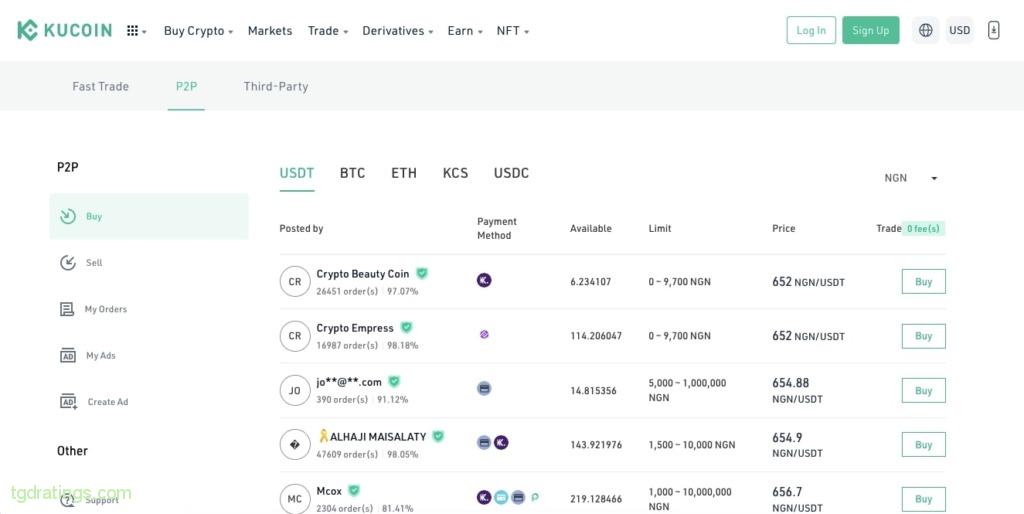
Task: Select the USDC coin tab
Action: (x=511, y=173)
